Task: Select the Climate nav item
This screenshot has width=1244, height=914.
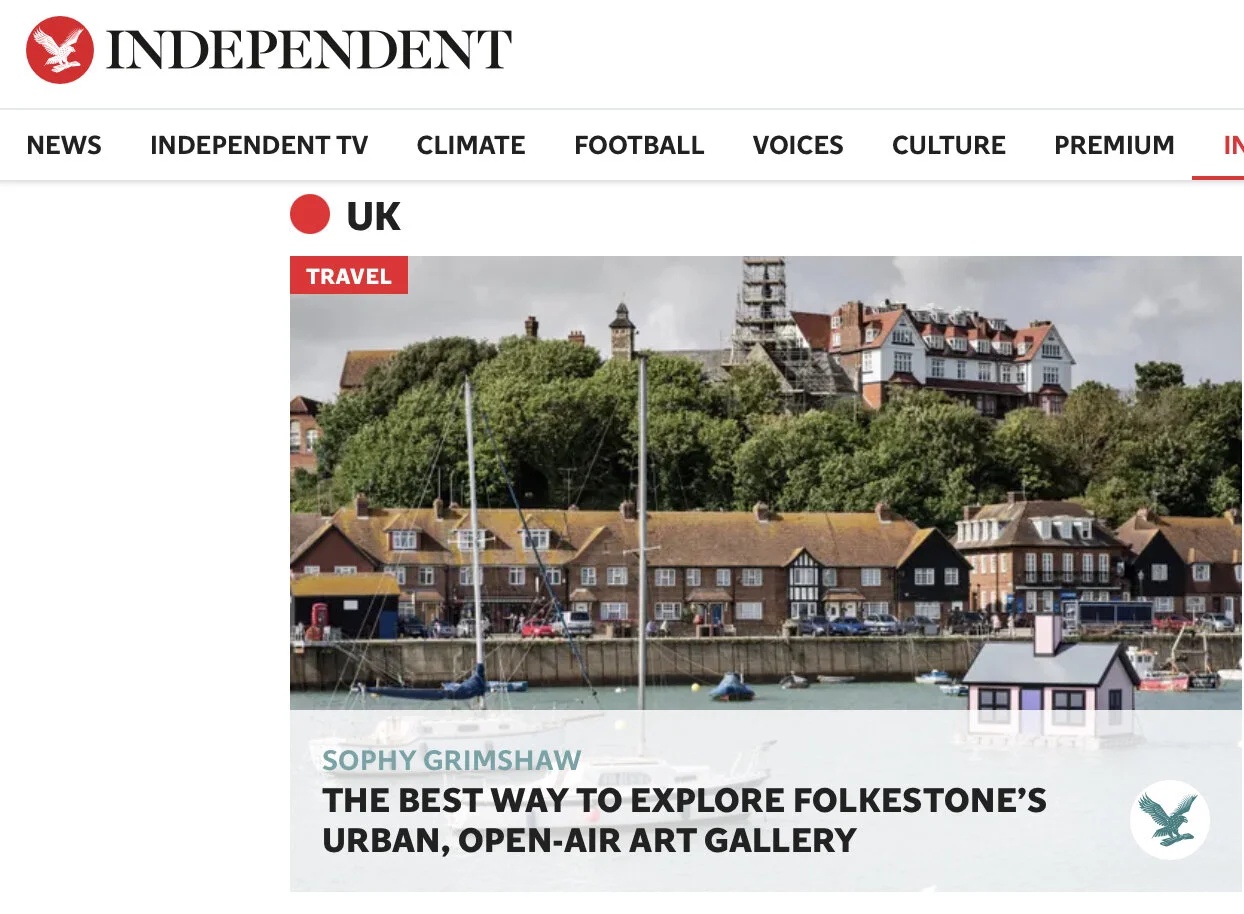Action: click(x=471, y=146)
